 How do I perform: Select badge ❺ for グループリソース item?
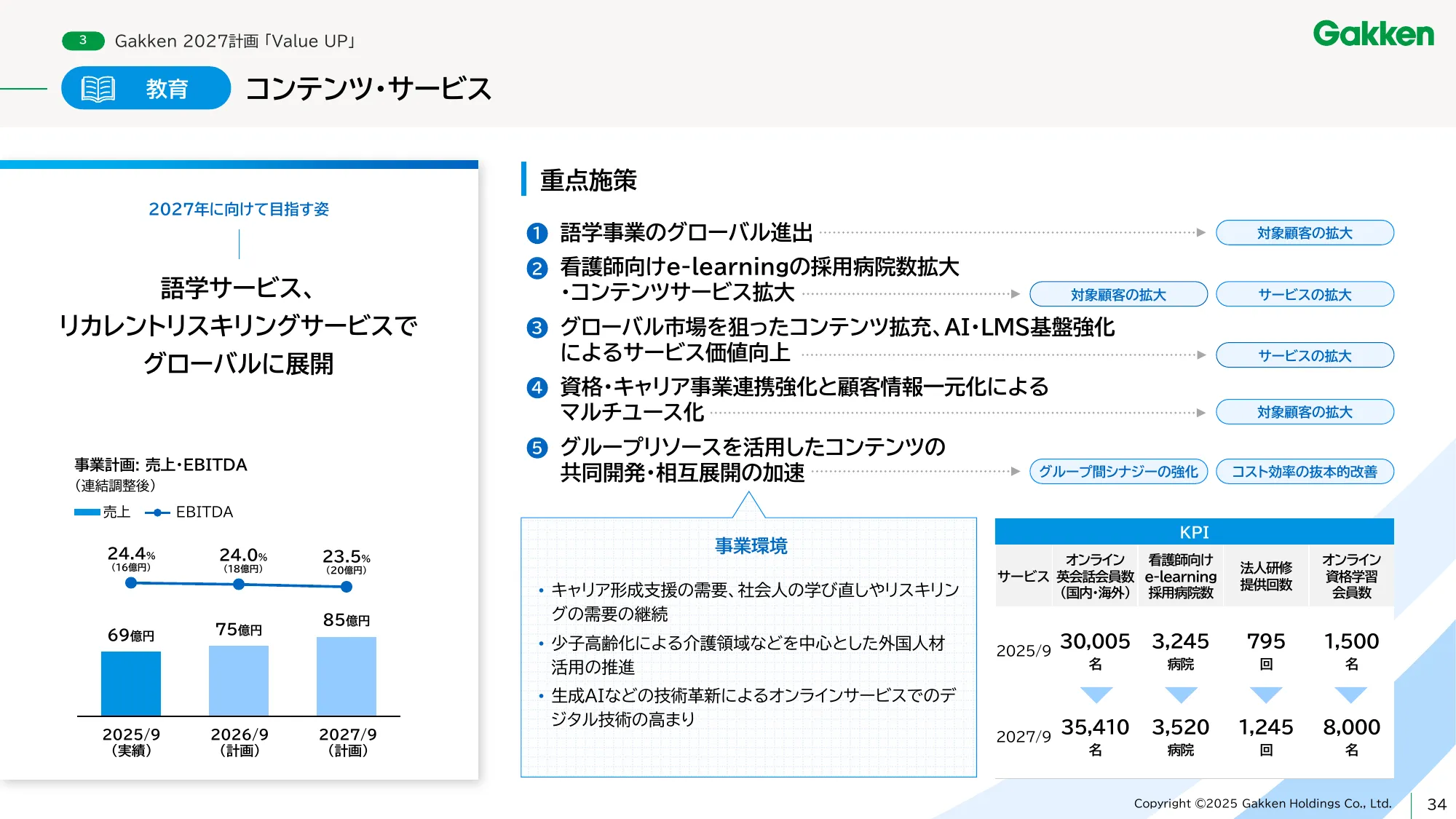537,449
